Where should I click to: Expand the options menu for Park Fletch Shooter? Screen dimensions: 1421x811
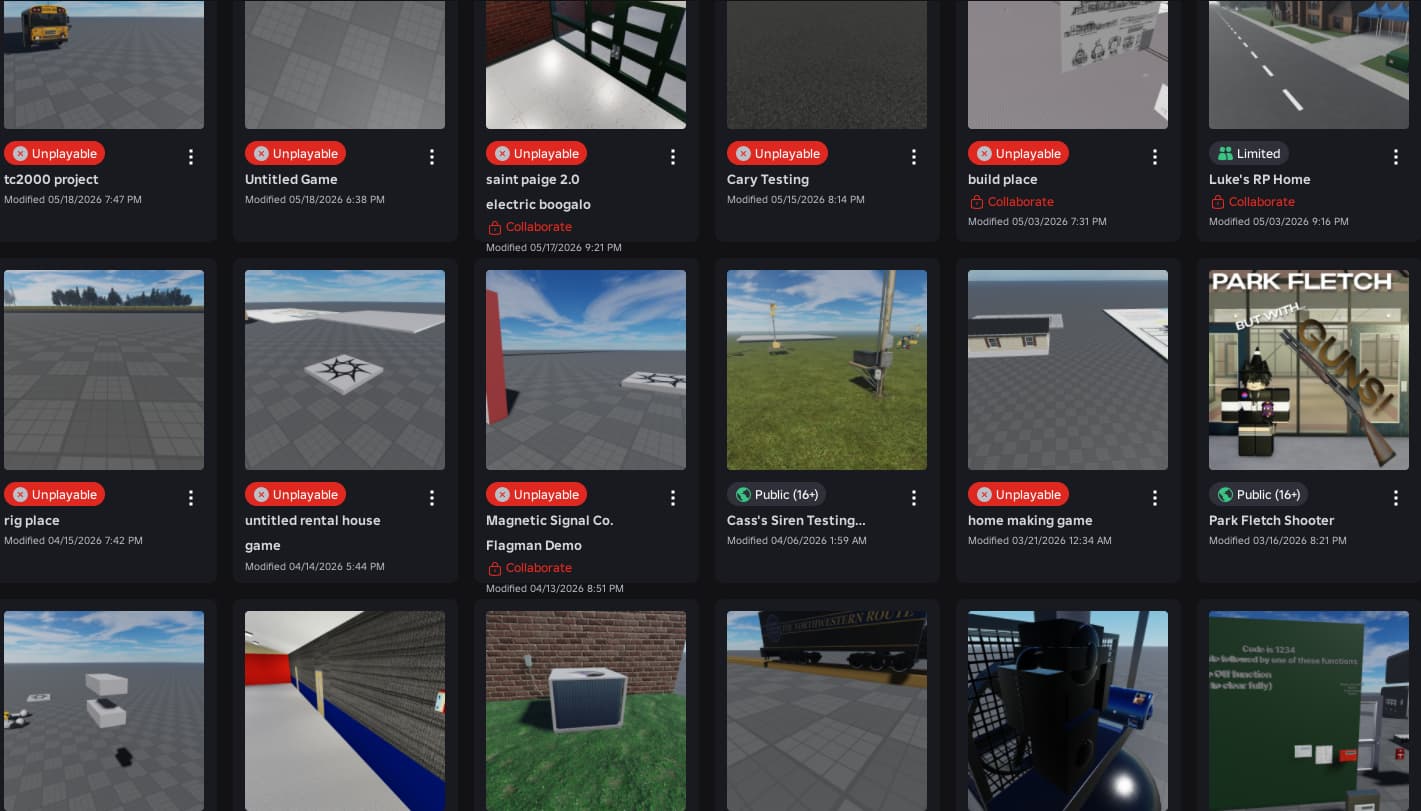click(1396, 498)
